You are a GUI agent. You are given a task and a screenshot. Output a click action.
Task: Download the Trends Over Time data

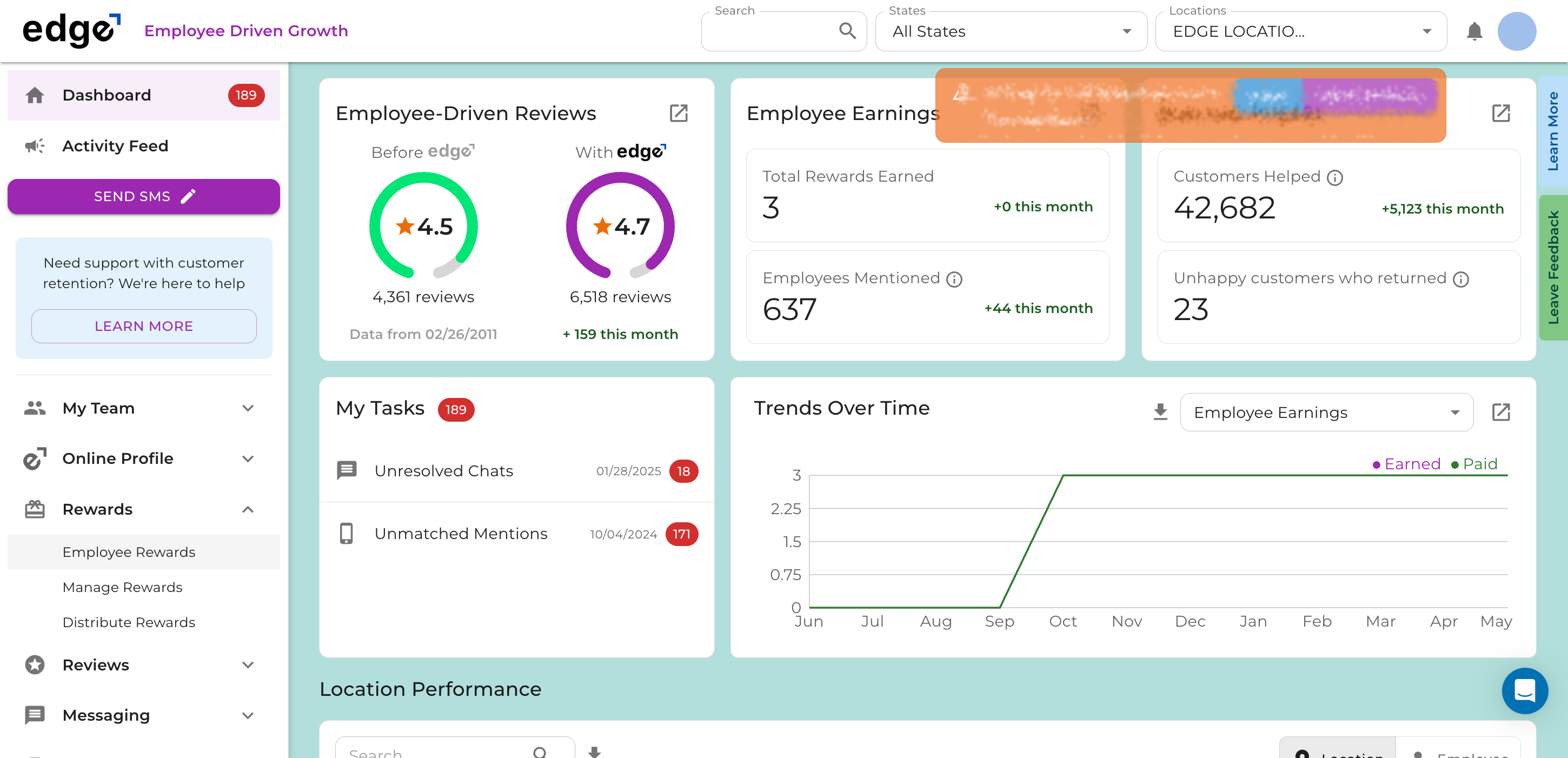[x=1160, y=412]
